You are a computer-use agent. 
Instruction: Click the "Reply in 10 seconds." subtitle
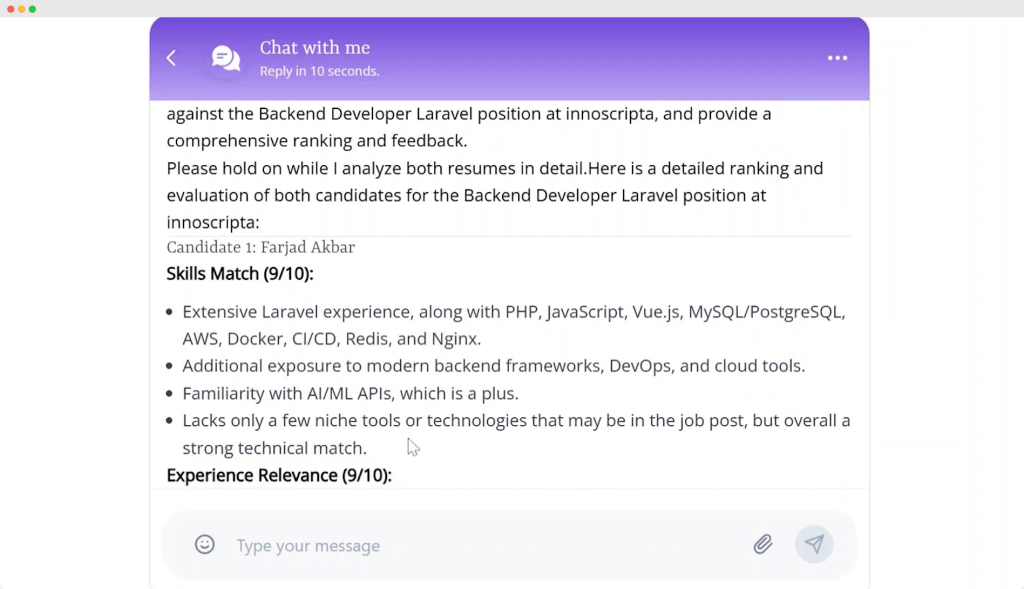click(319, 72)
